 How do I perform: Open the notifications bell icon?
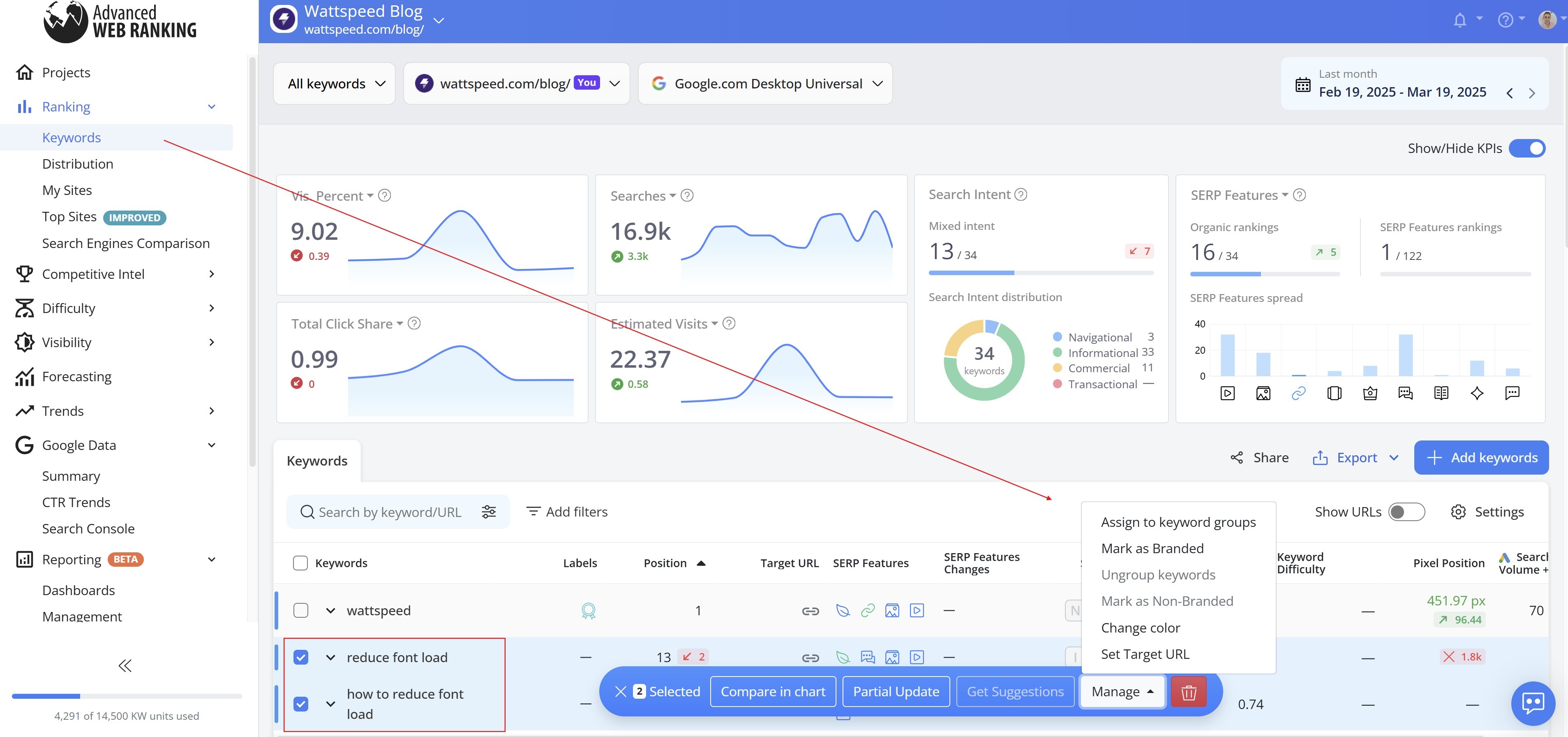pyautogui.click(x=1459, y=21)
